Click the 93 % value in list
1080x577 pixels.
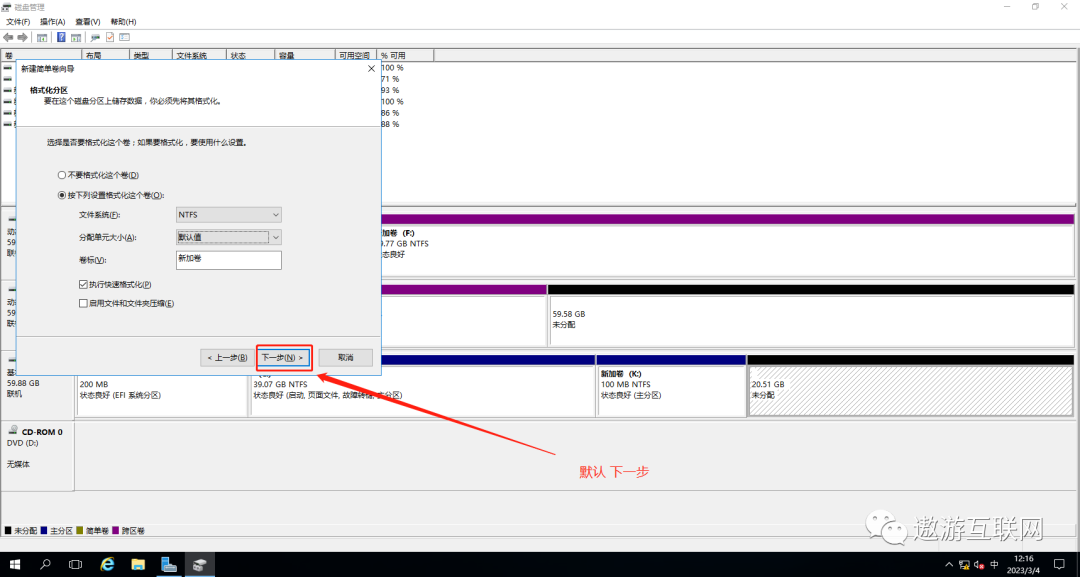coord(390,90)
